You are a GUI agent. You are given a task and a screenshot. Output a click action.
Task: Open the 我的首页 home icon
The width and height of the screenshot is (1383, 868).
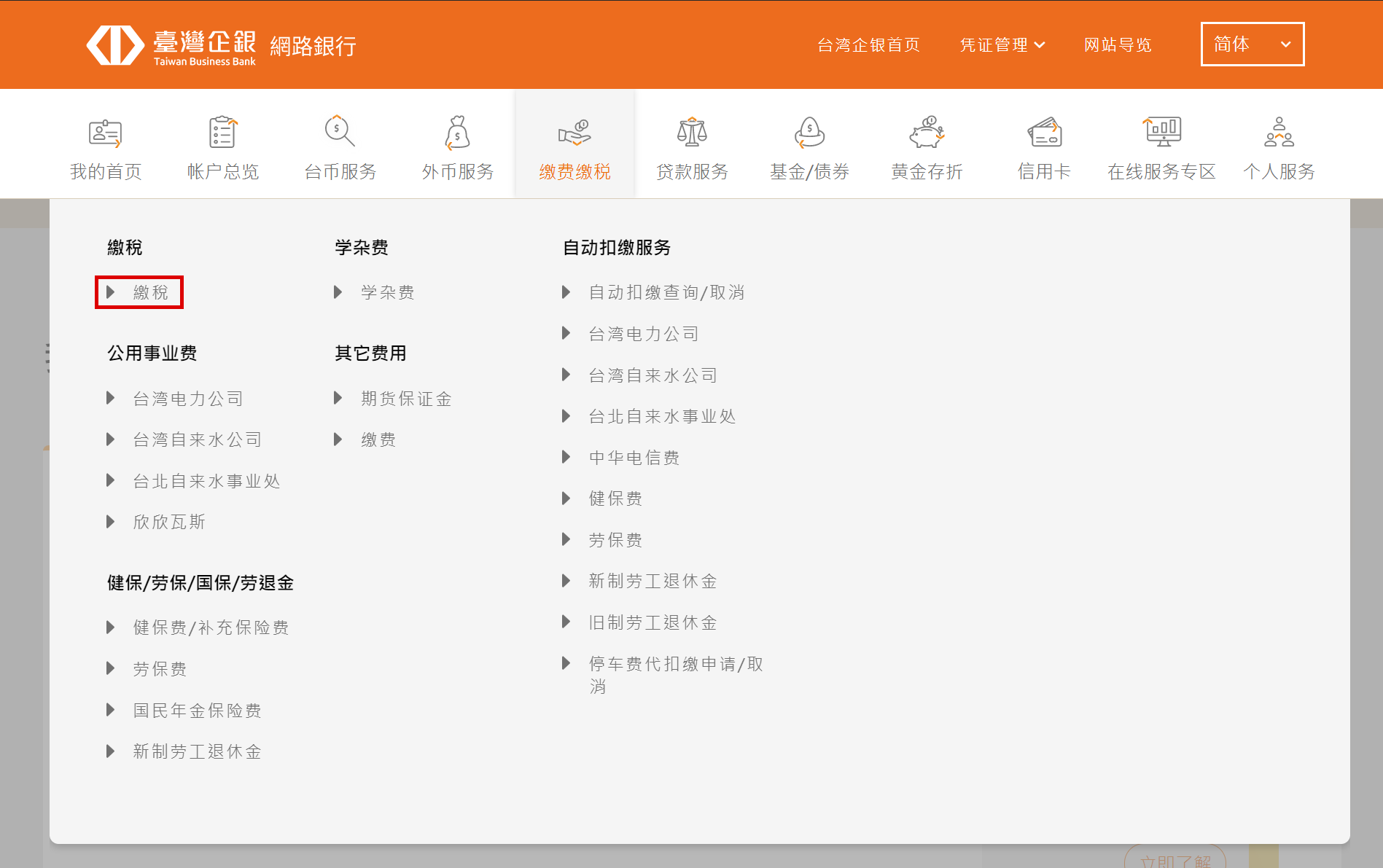click(x=106, y=133)
